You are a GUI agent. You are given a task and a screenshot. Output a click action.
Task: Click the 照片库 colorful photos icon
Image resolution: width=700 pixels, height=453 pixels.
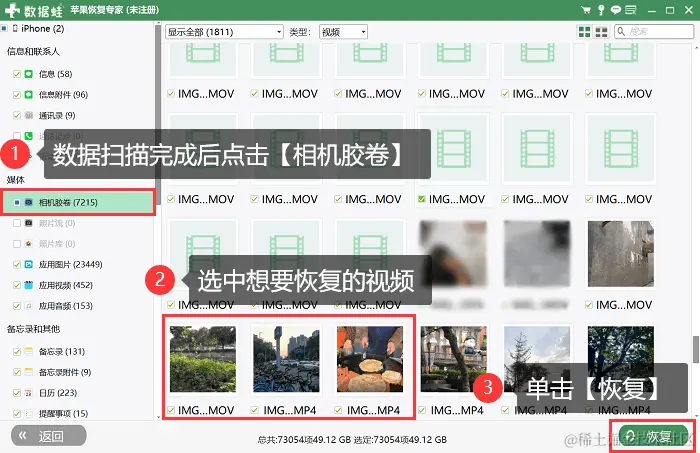pos(29,243)
